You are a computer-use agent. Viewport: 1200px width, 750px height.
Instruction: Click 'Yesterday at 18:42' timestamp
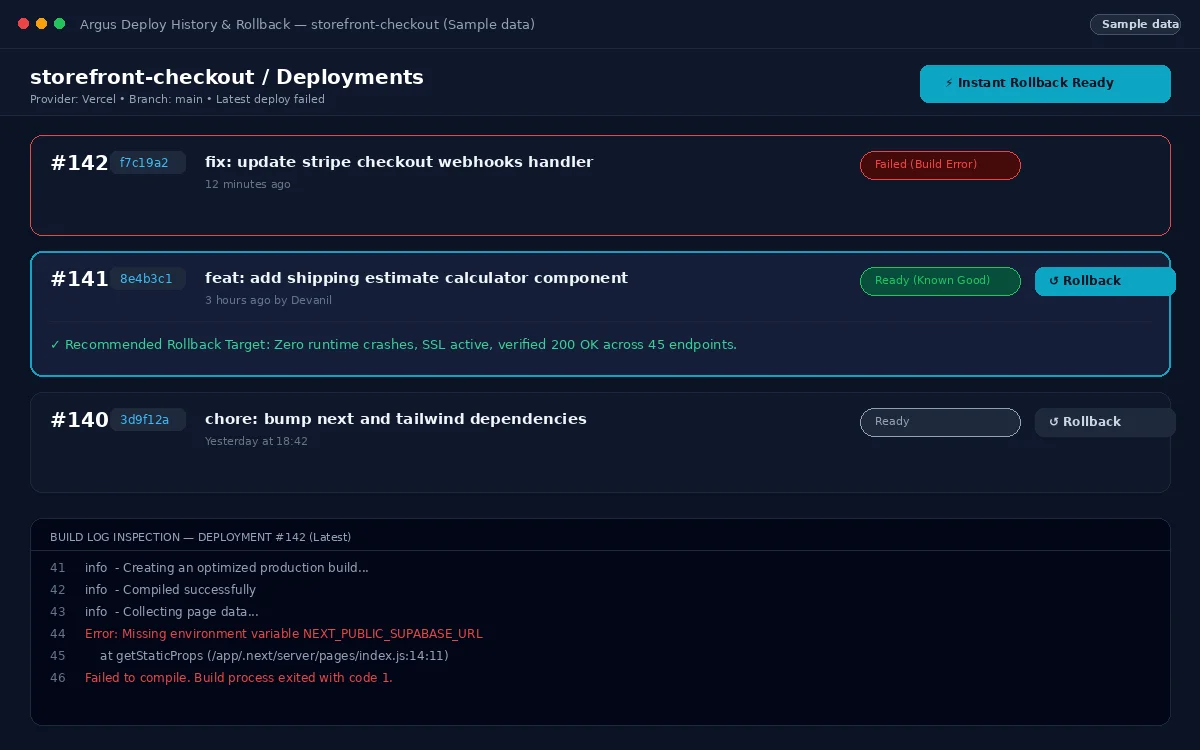tap(256, 441)
